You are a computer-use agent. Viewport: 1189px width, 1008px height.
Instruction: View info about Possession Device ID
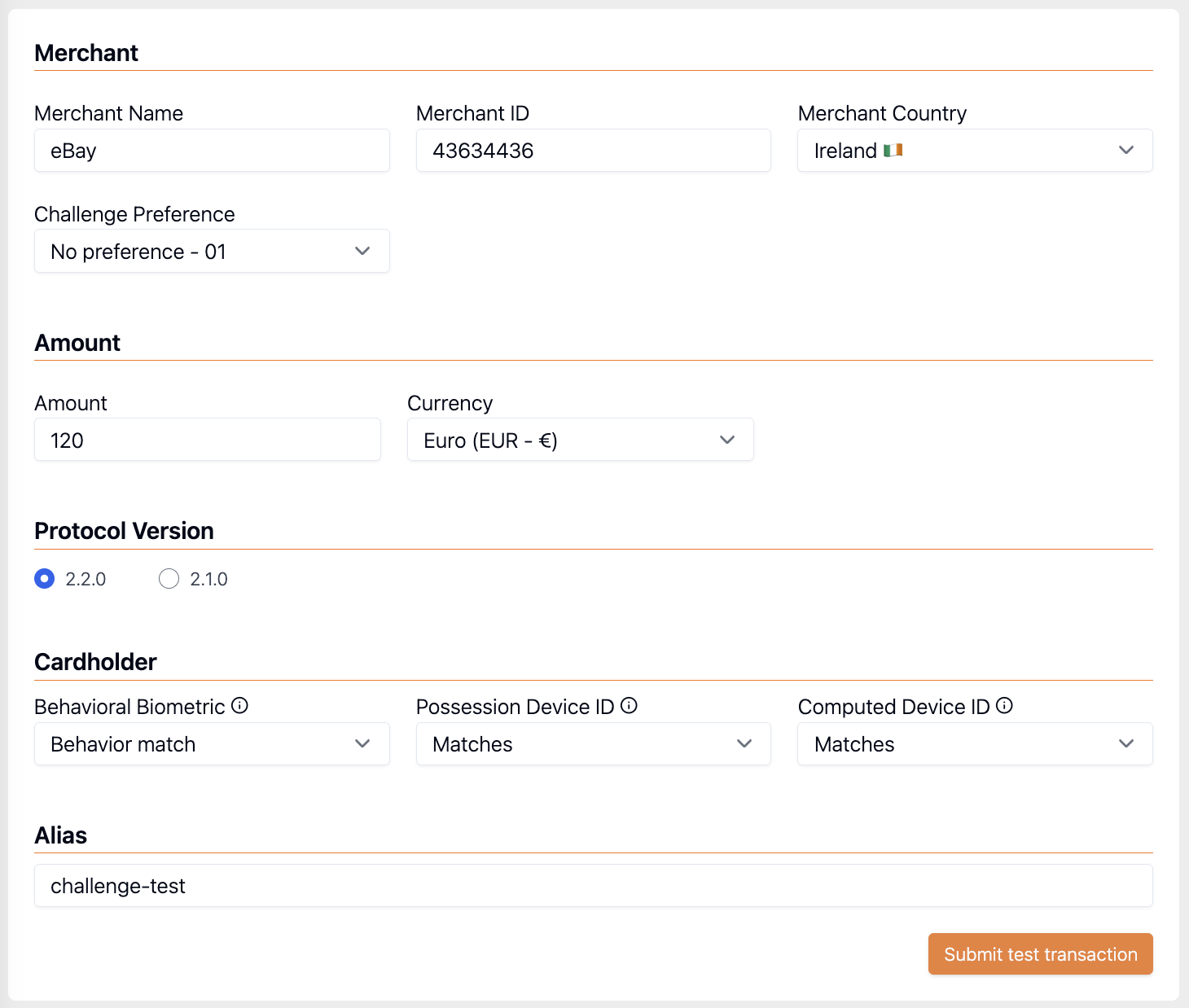(629, 706)
